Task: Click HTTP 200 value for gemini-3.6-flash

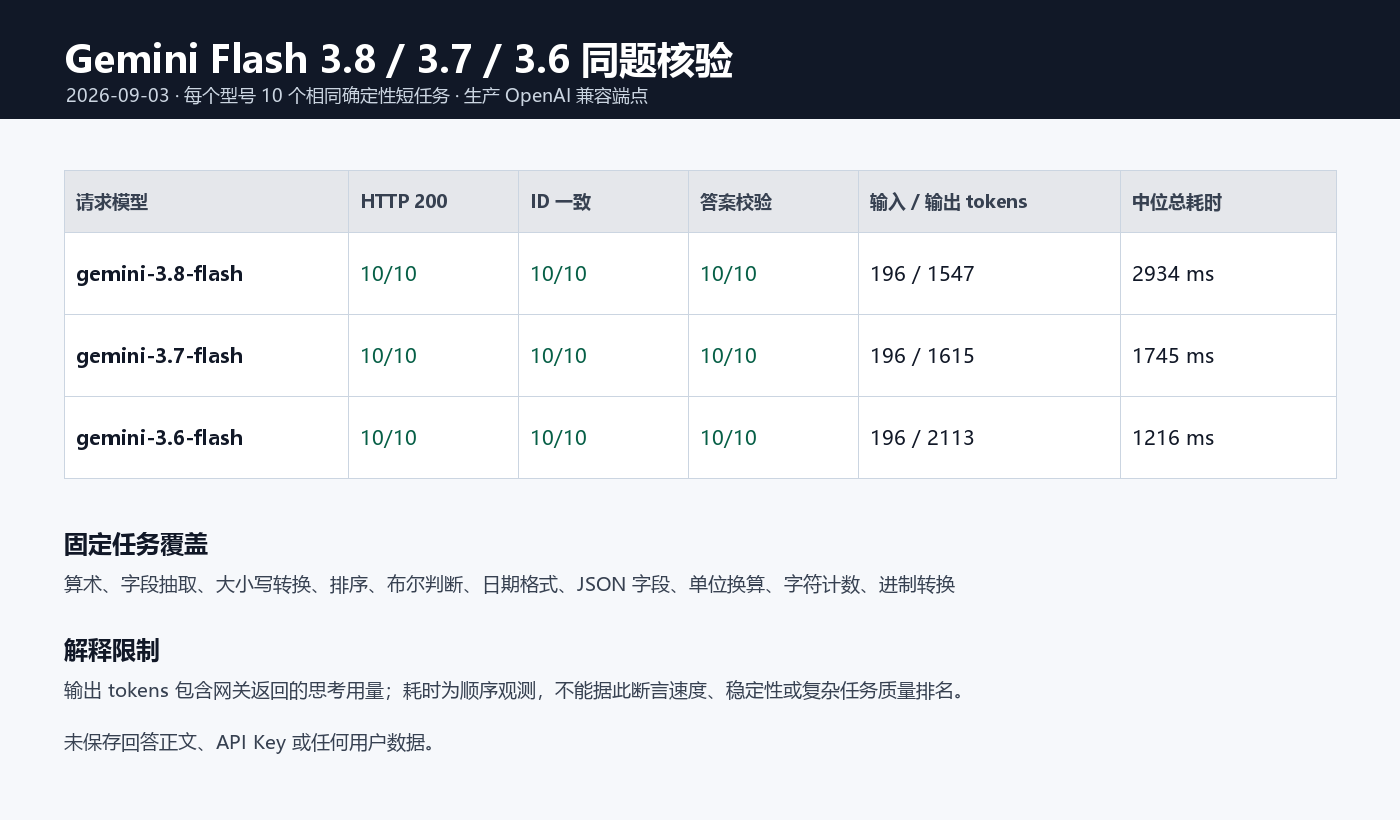Action: pyautogui.click(x=389, y=438)
